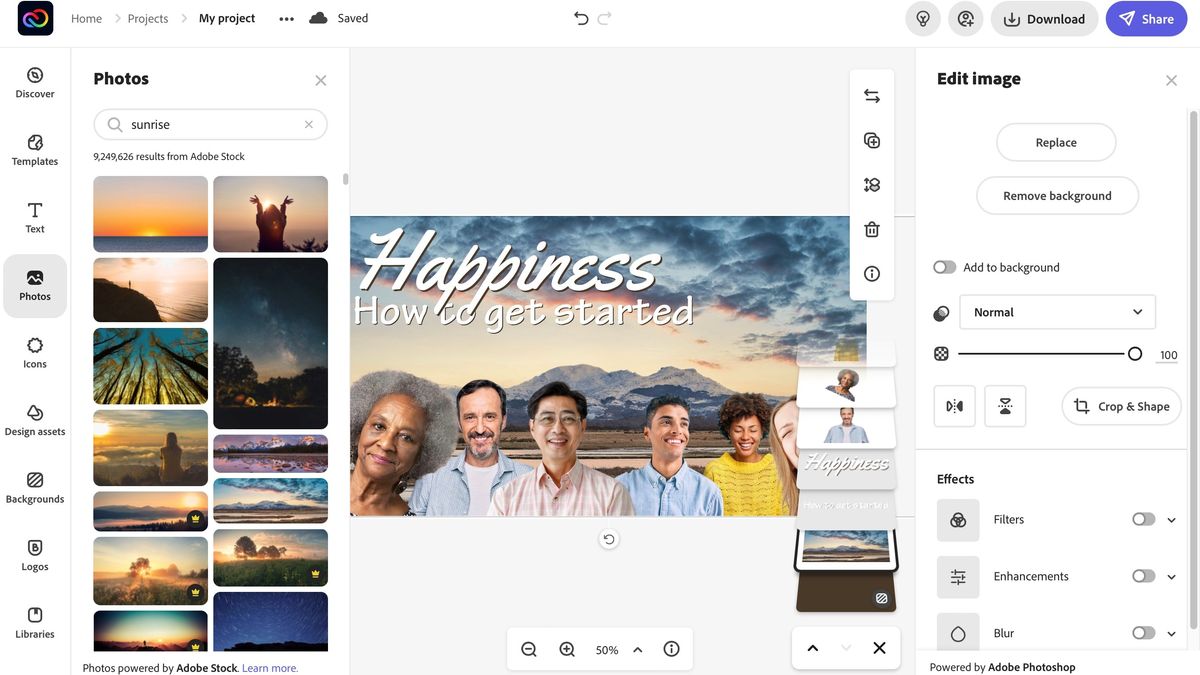This screenshot has width=1200, height=675.
Task: Click the Remove background button
Action: click(x=1056, y=195)
